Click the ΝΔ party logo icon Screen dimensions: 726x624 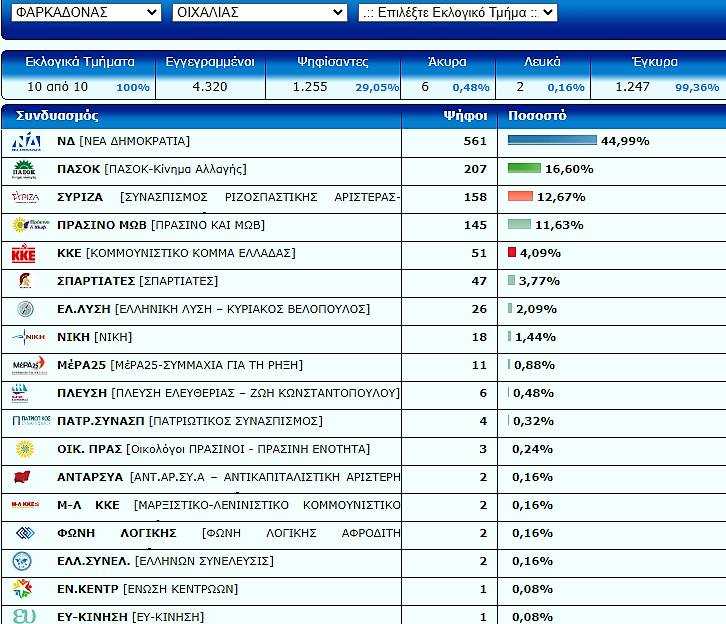point(25,142)
